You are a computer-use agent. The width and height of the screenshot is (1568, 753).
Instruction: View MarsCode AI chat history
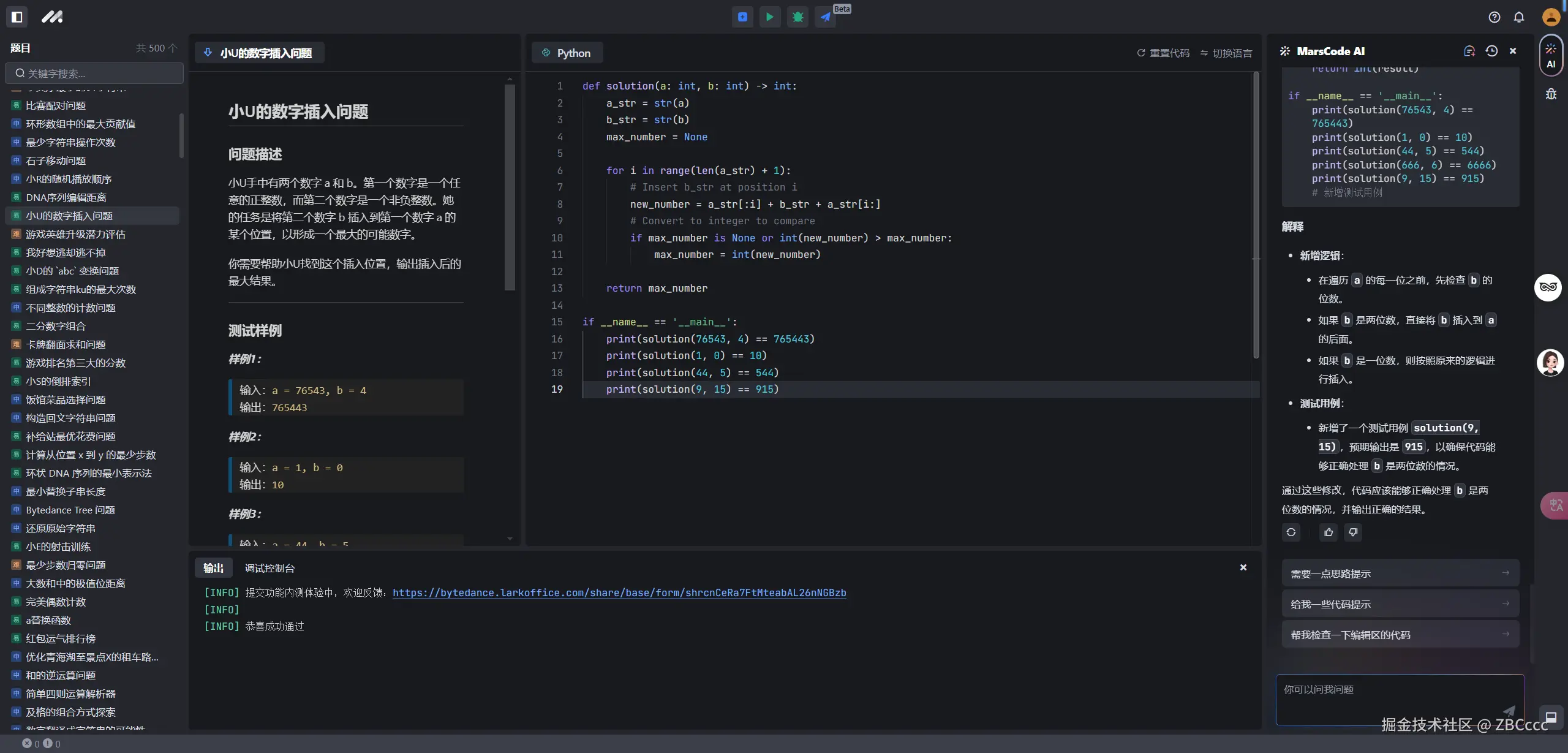pos(1492,51)
